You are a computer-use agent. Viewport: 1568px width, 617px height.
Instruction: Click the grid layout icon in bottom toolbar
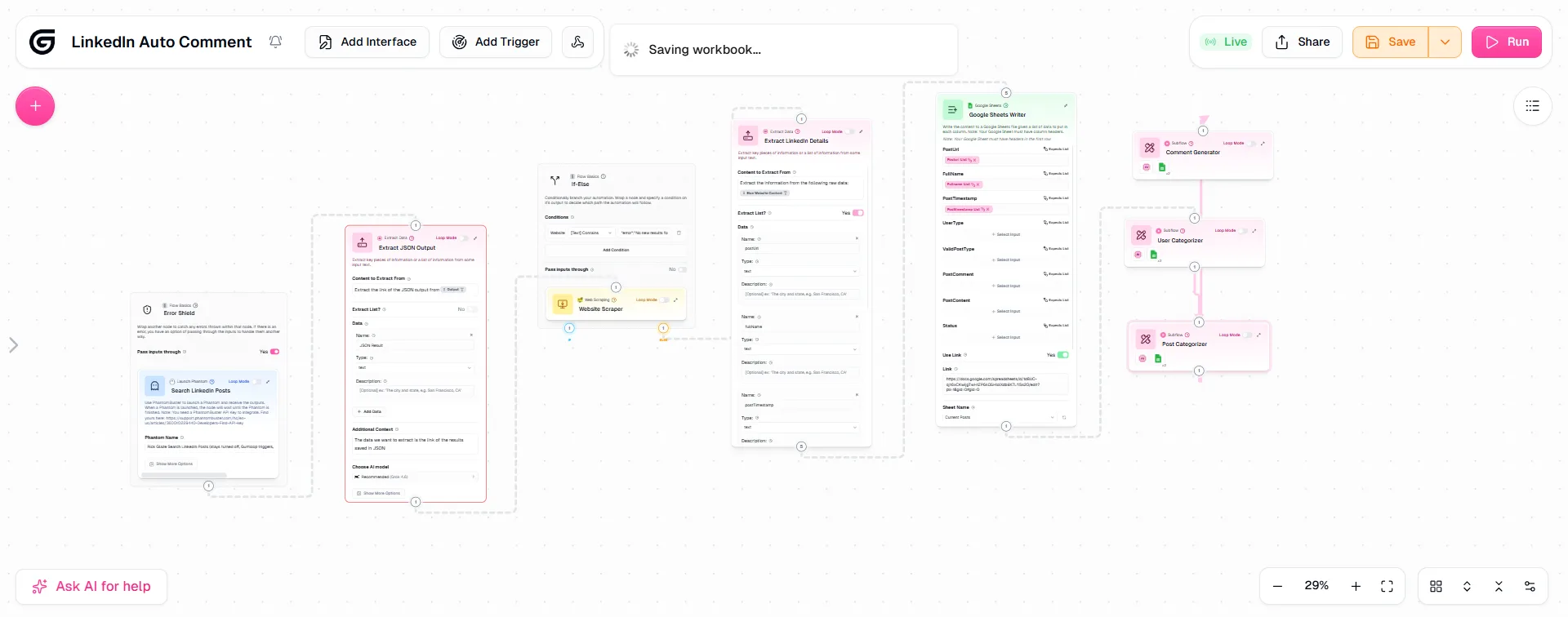click(1436, 586)
